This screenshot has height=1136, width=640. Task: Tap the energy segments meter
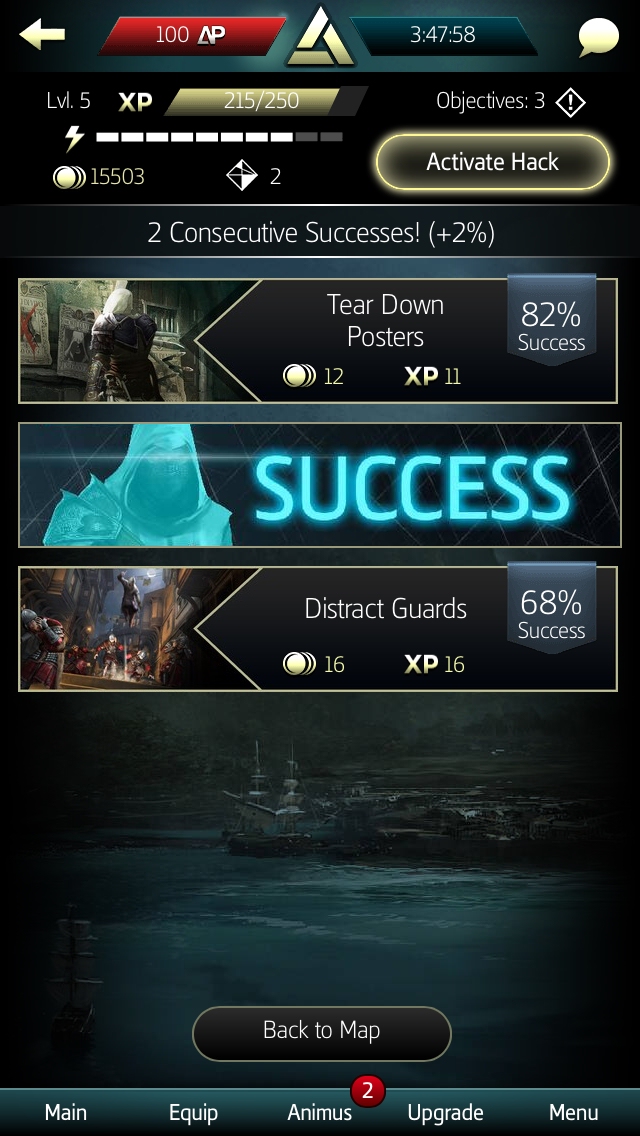pos(219,137)
